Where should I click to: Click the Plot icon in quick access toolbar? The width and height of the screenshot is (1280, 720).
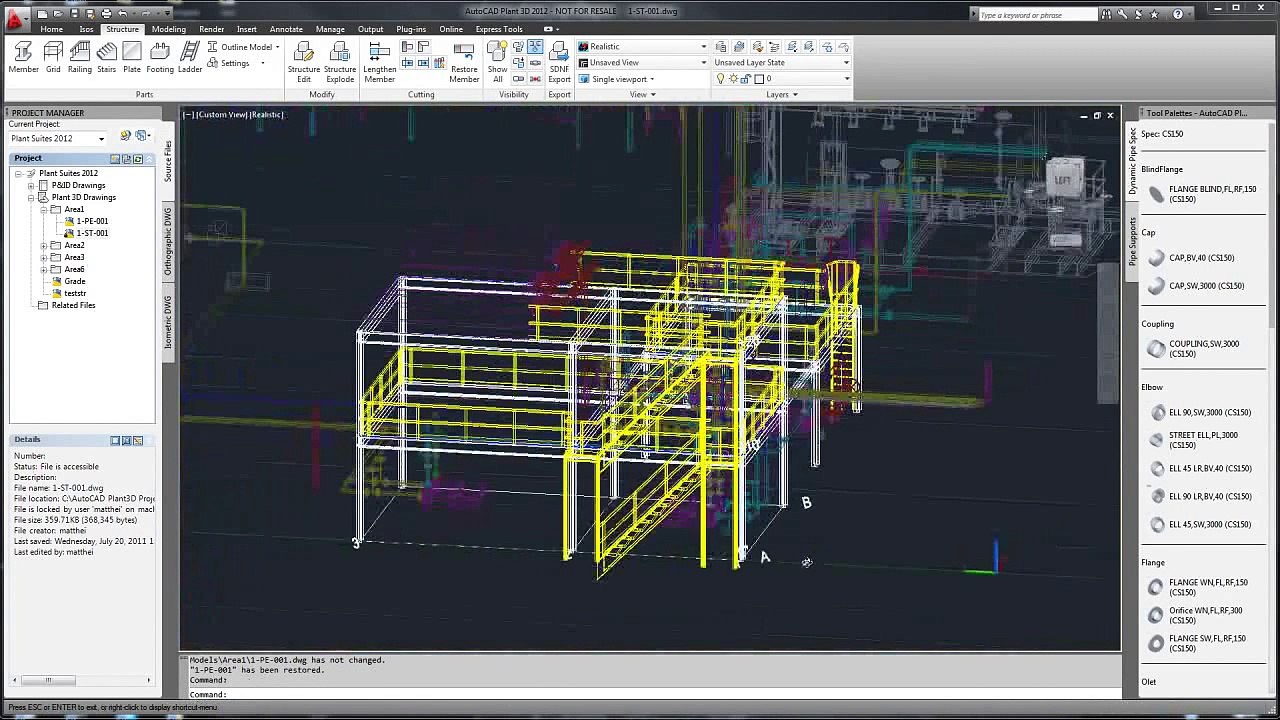point(107,14)
